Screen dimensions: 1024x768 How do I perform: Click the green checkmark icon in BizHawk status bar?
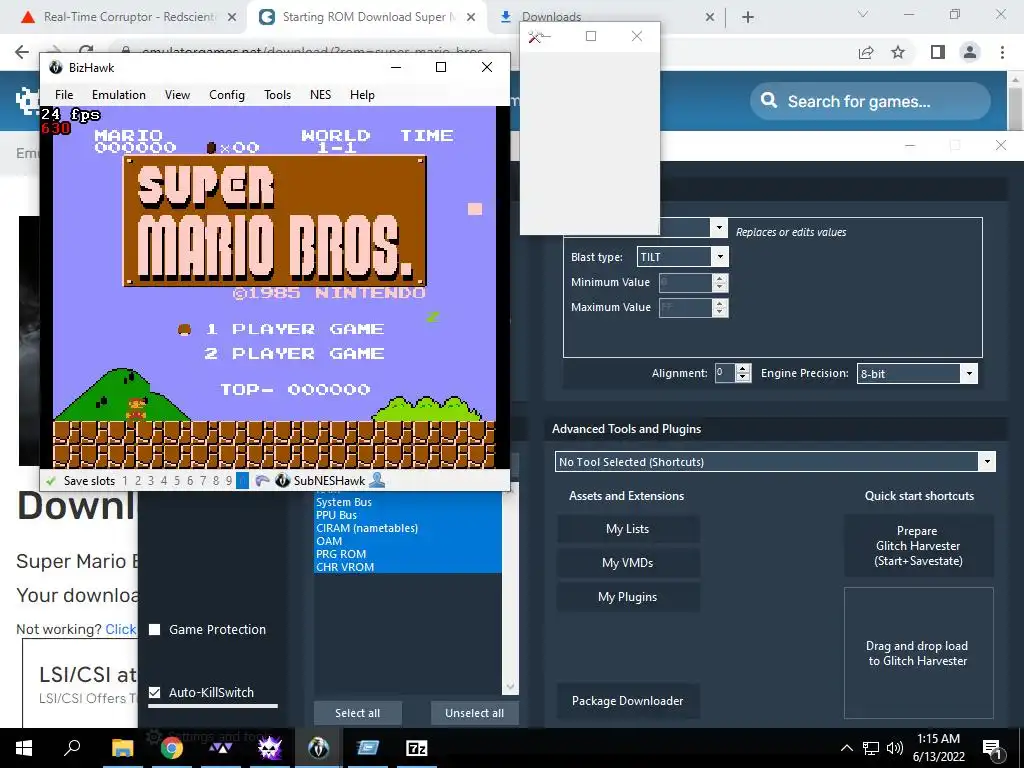50,481
